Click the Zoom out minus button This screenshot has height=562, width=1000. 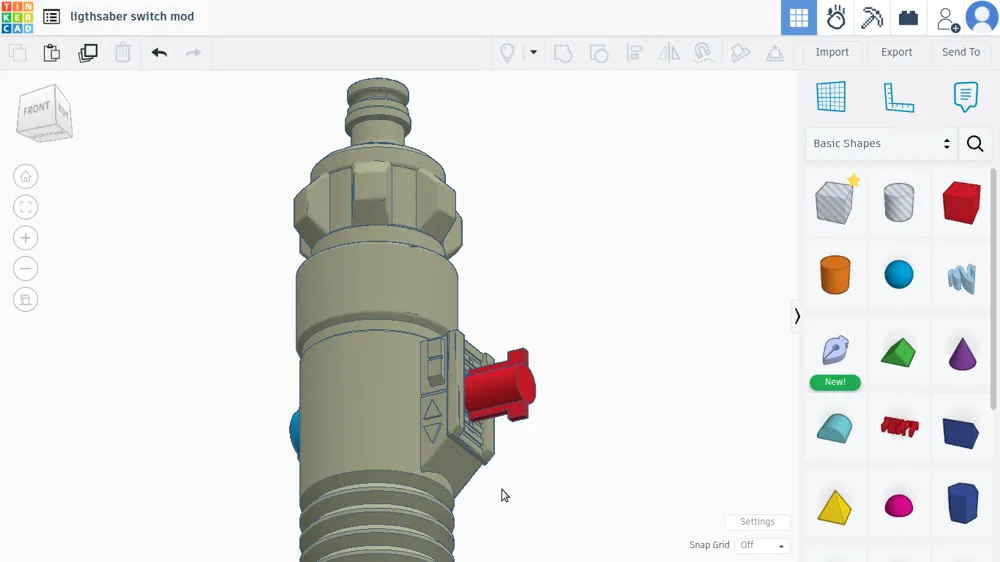[x=26, y=269]
